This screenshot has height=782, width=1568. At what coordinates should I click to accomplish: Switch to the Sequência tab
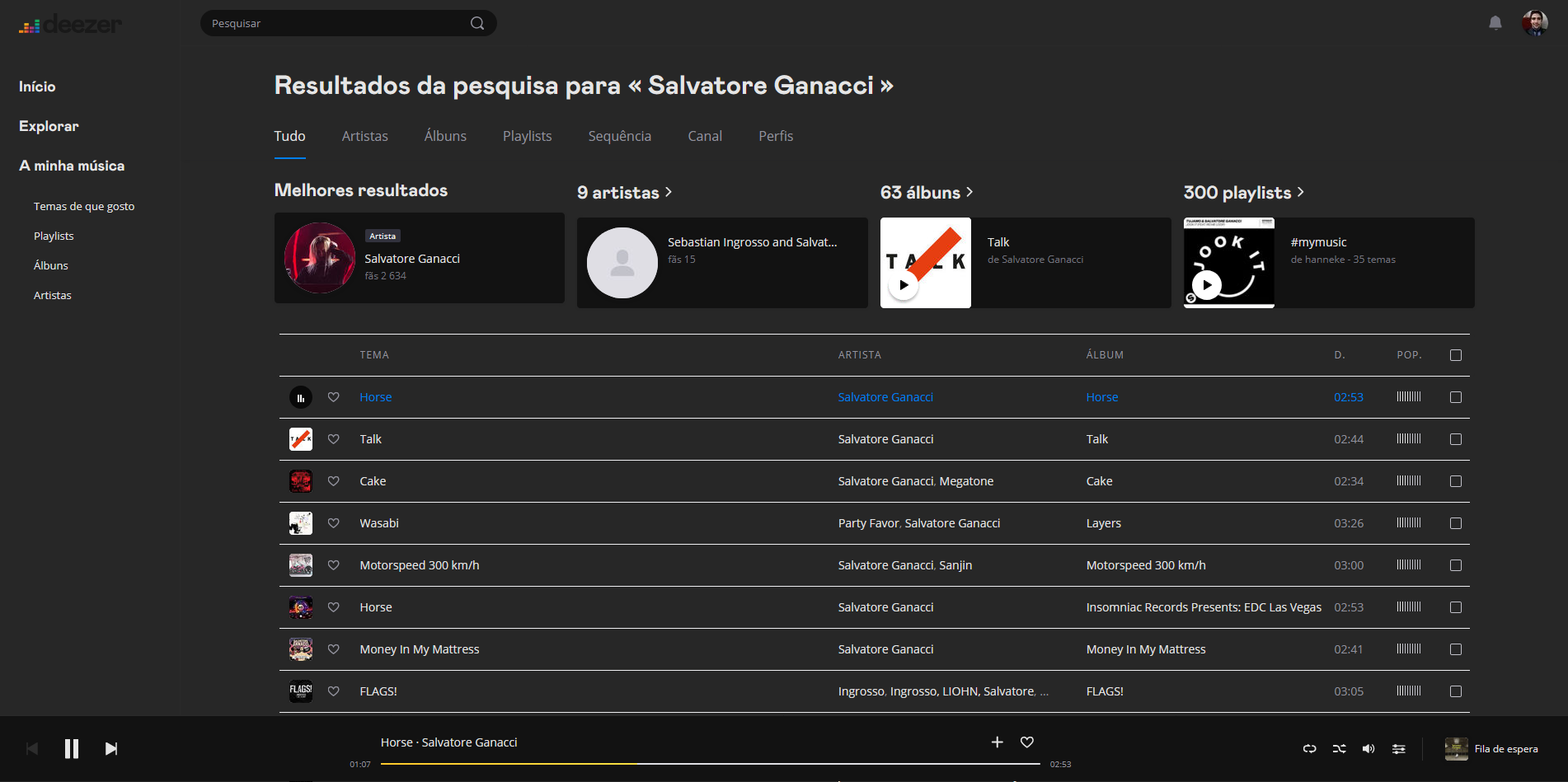(620, 136)
